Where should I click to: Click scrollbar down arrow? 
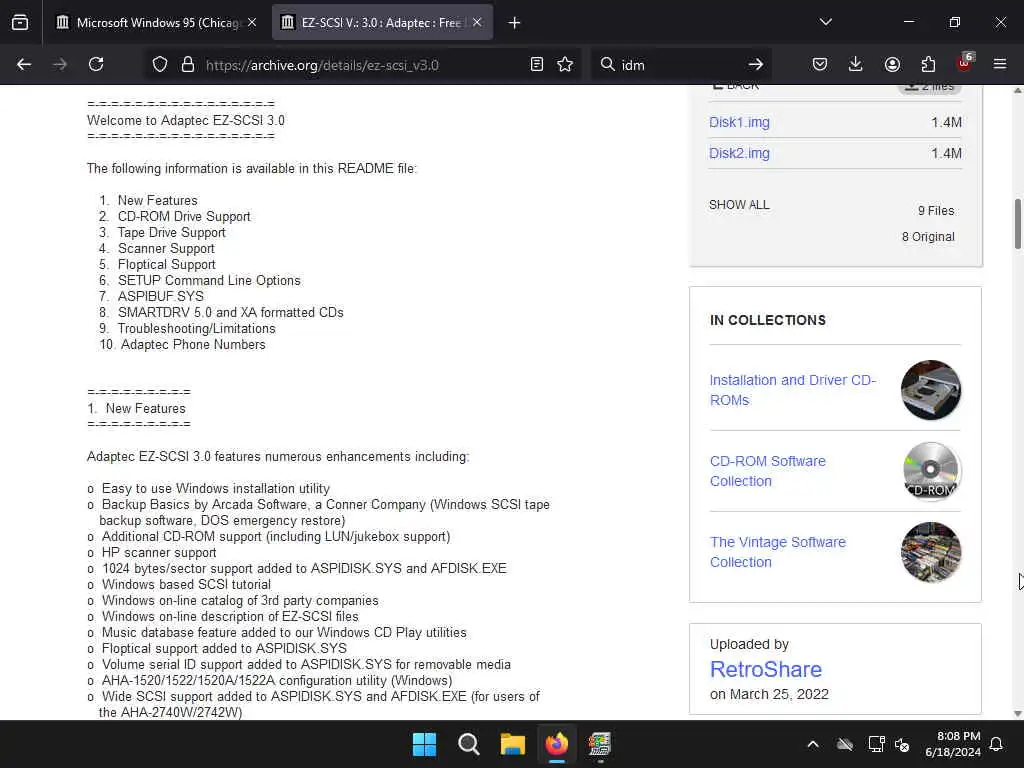[x=1017, y=713]
